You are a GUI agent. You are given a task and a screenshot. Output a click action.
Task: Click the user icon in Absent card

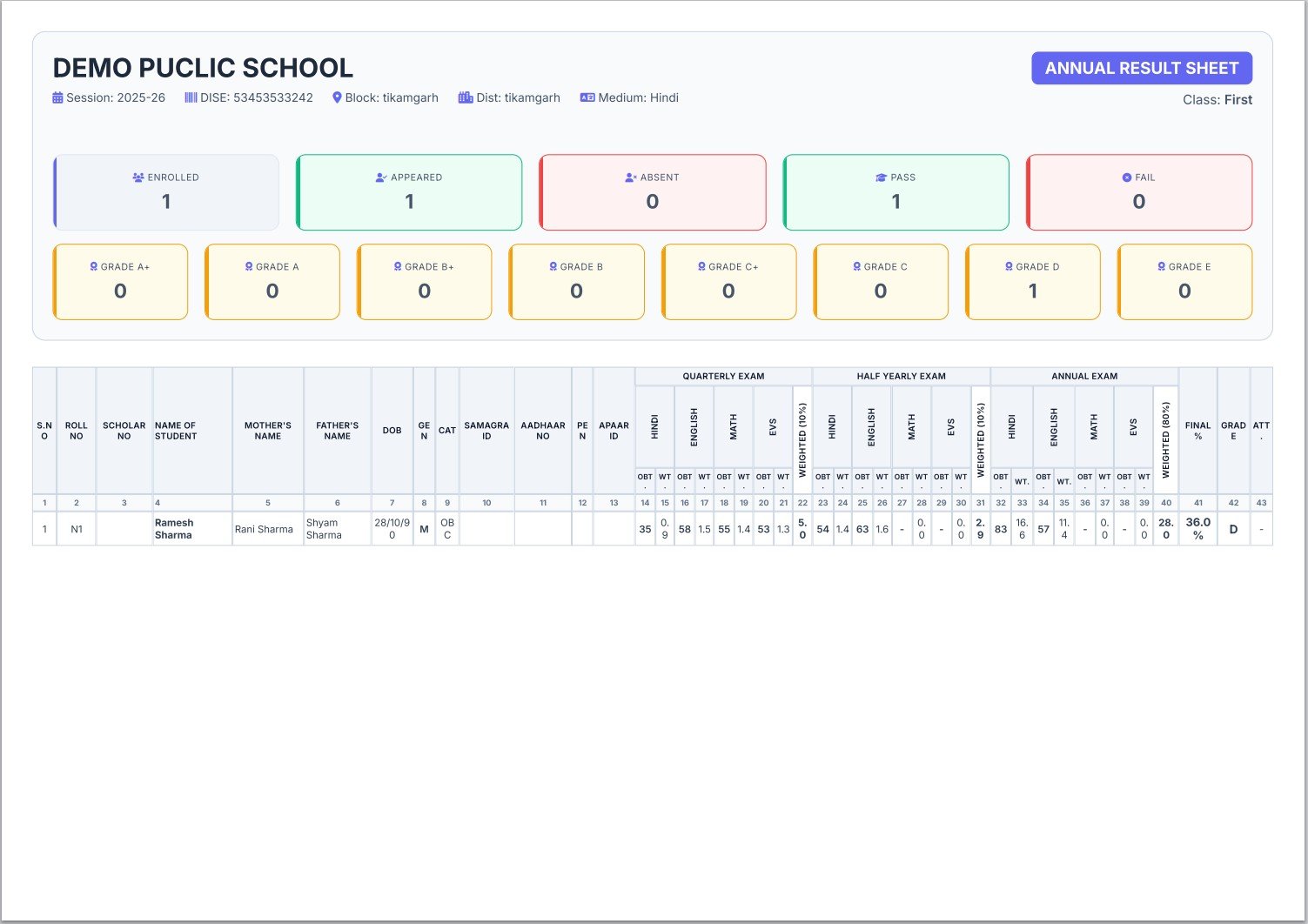click(x=631, y=177)
